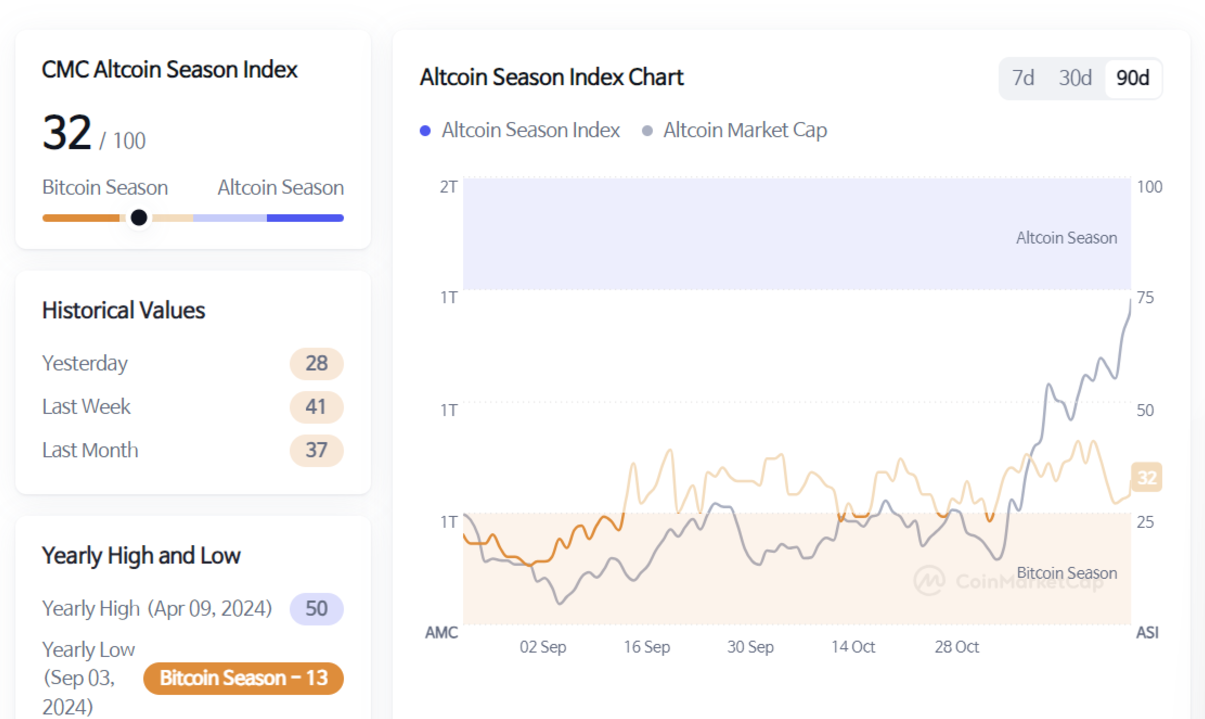Click the 28 Oct date axis label

tap(957, 647)
